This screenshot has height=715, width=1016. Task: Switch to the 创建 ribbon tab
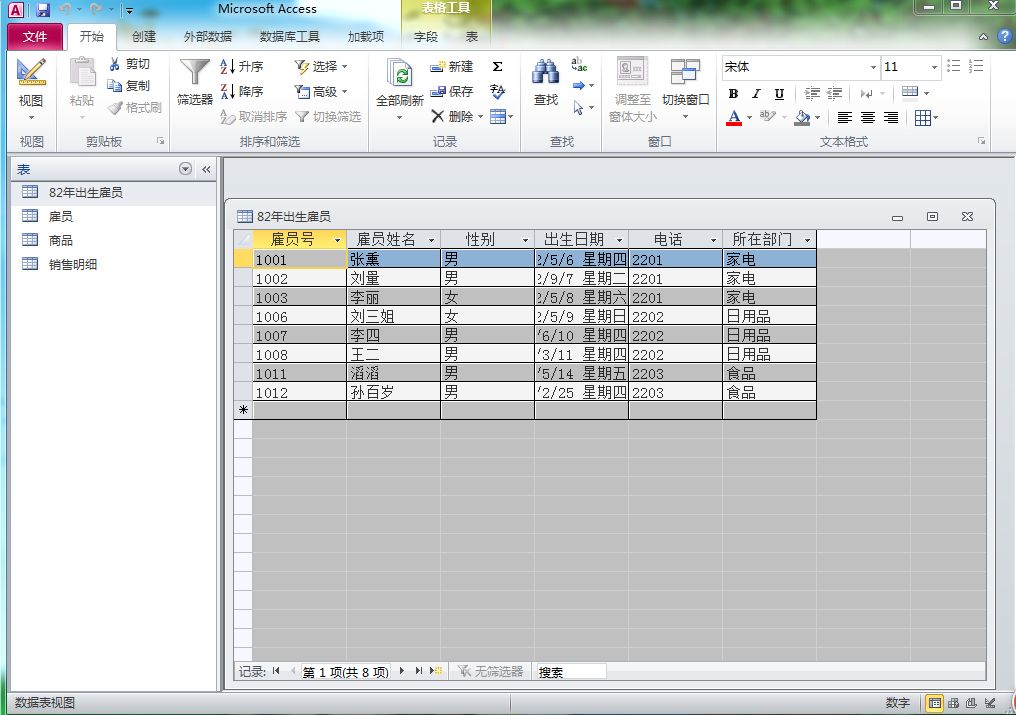click(144, 37)
